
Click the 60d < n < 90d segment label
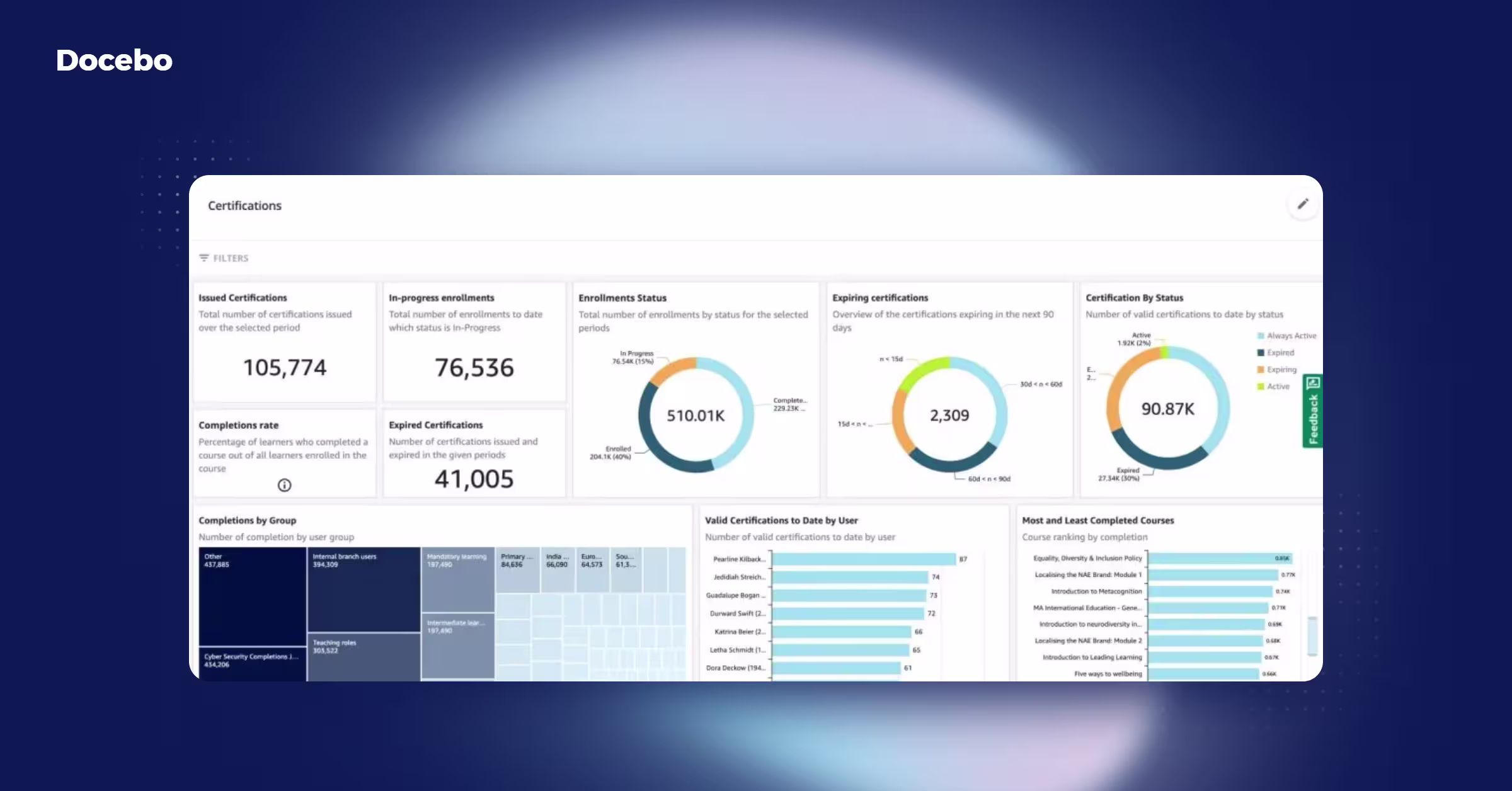pyautogui.click(x=989, y=479)
